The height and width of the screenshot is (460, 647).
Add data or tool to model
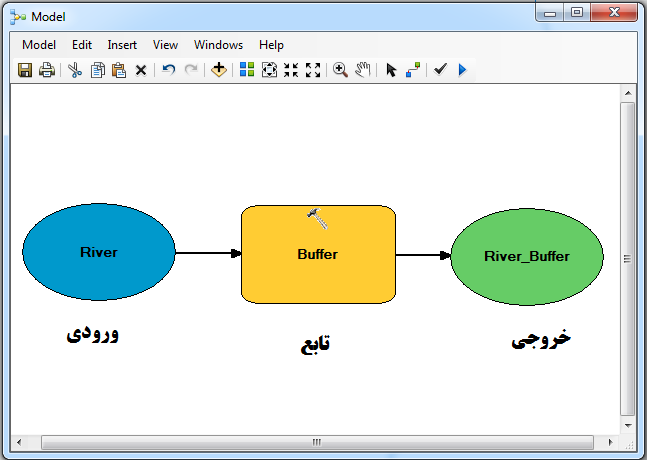[219, 69]
